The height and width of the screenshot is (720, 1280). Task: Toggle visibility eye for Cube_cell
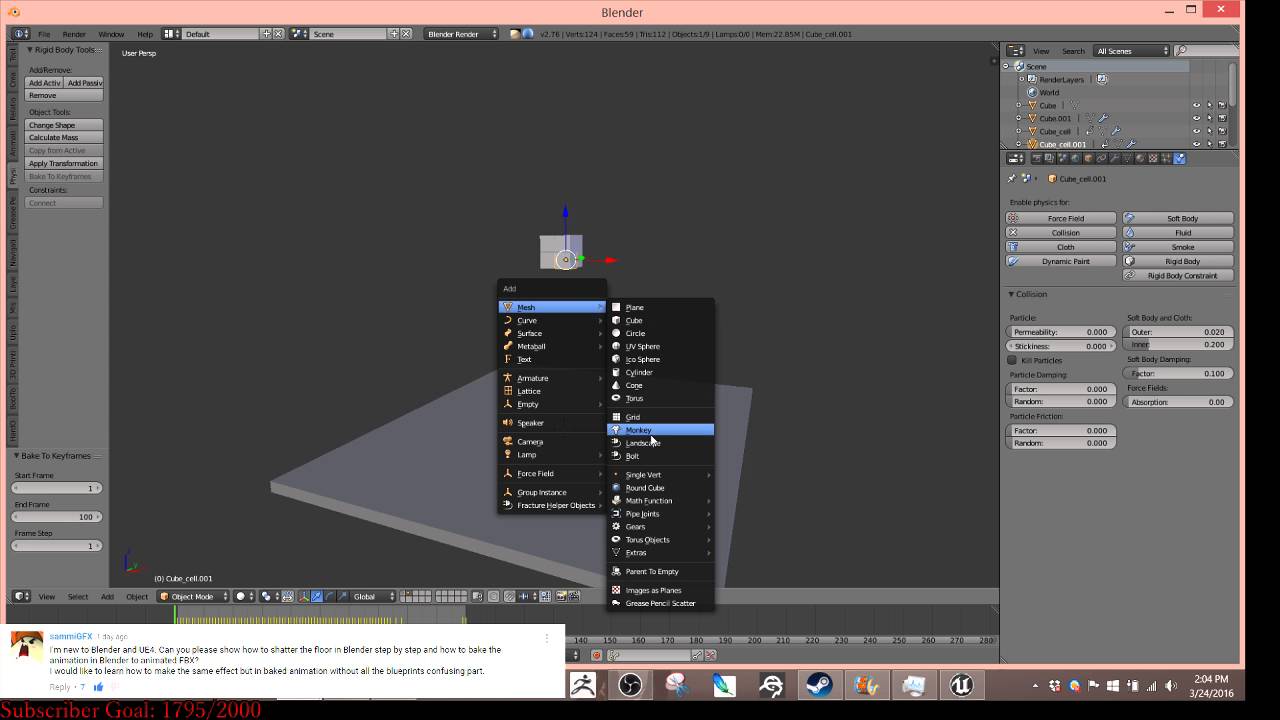[x=1196, y=131]
